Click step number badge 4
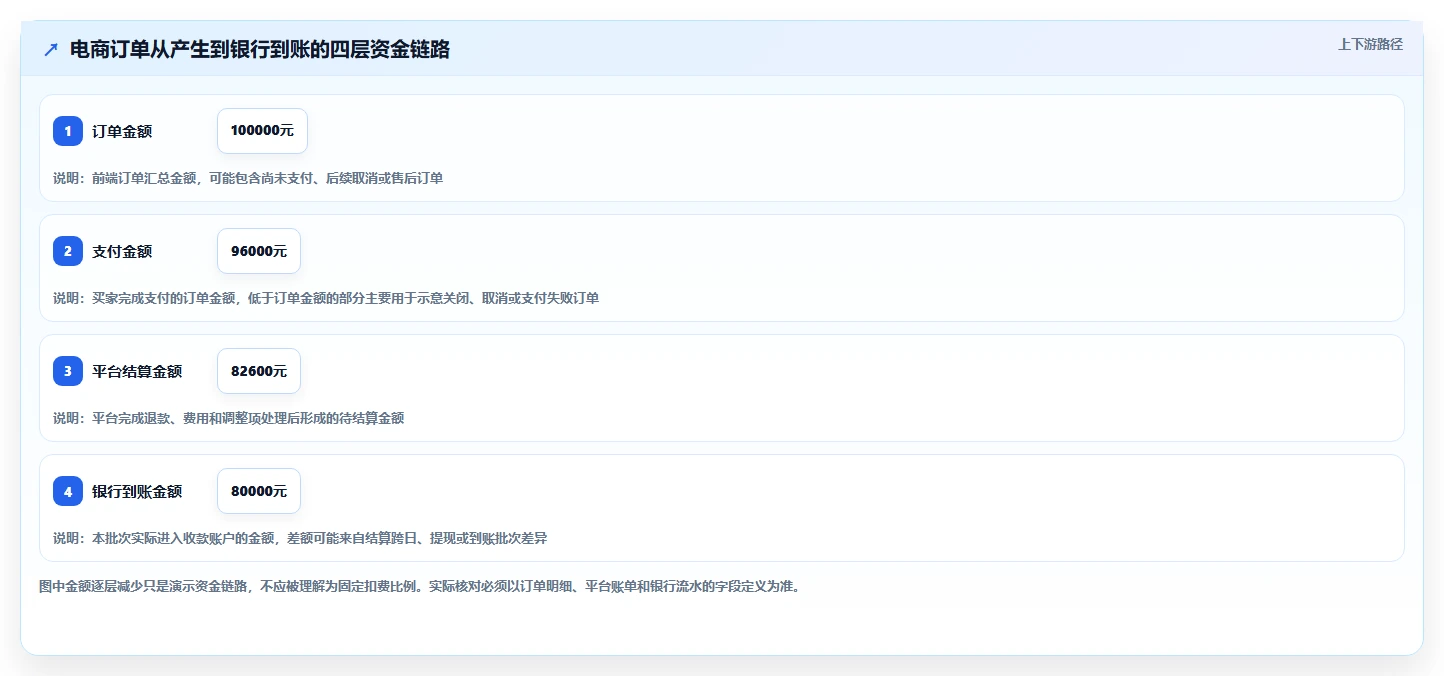Viewport: 1444px width, 676px height. 68,491
